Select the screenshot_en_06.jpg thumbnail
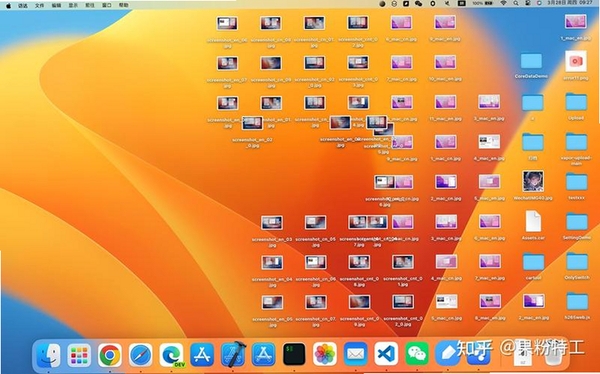Viewport: 600px width, 374px height. [227, 23]
